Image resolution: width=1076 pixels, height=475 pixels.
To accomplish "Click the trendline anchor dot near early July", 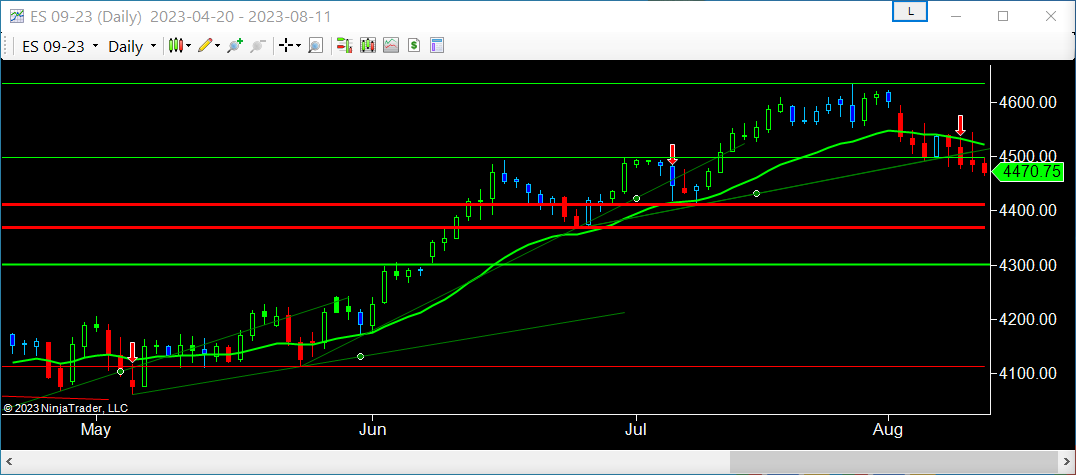I will coord(636,198).
